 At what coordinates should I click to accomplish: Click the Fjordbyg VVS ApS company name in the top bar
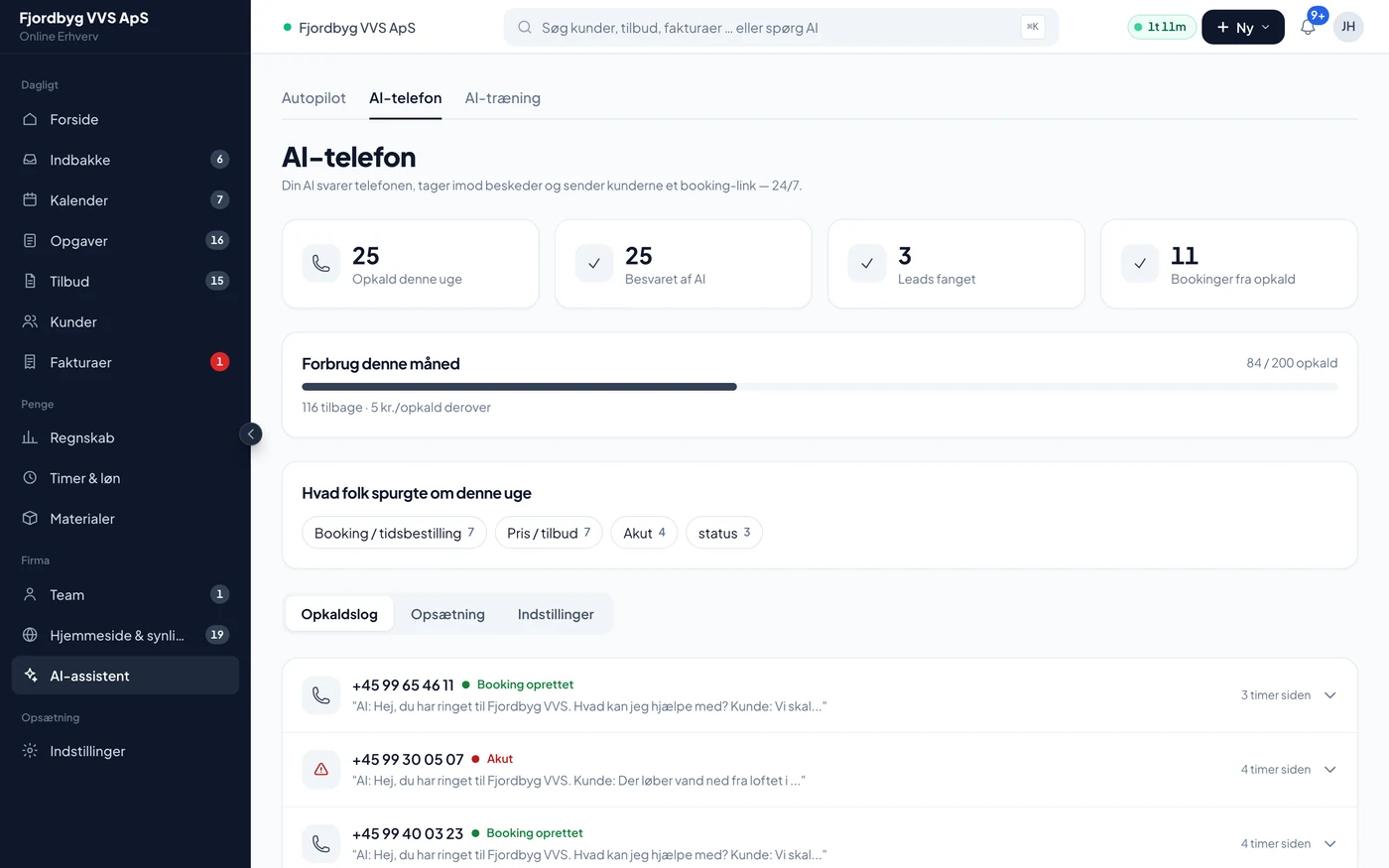[357, 28]
